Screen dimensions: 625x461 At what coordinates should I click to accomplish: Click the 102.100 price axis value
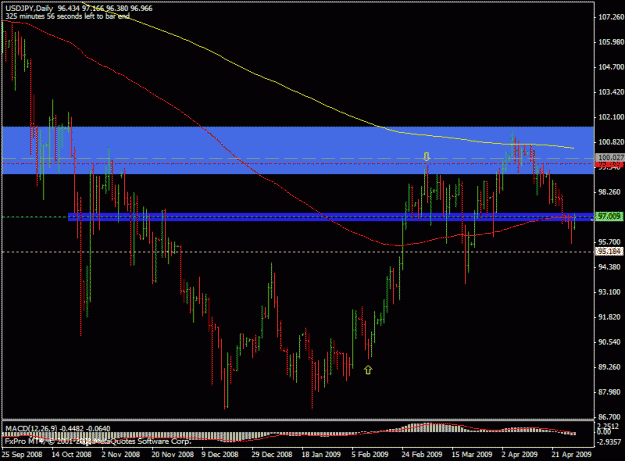pos(610,117)
